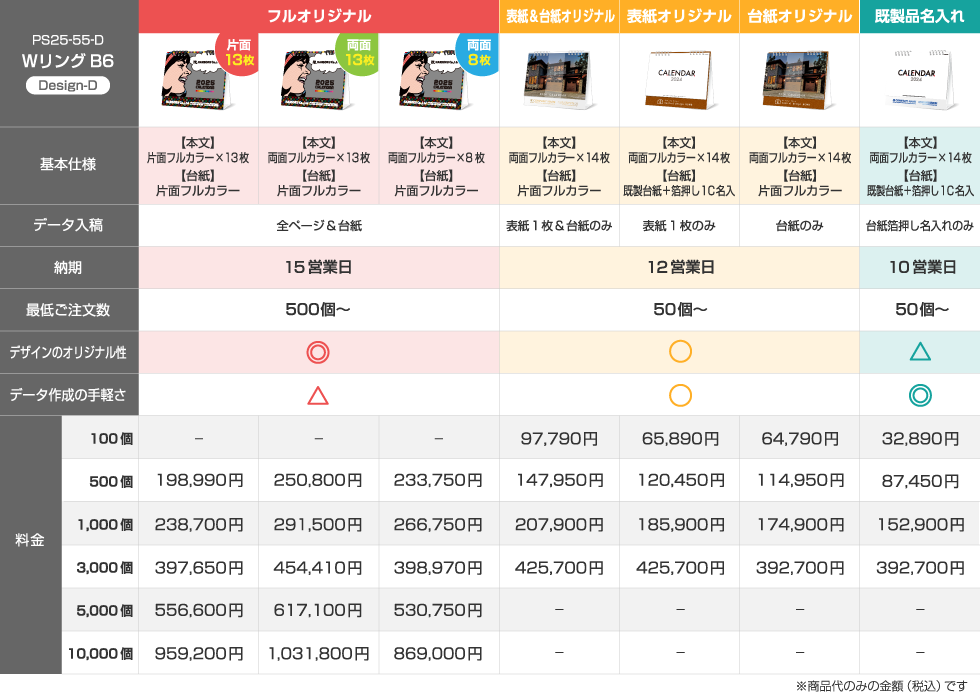
Task: Click the orange circle in デザインのオリジナル性 row
Action: pyautogui.click(x=679, y=352)
